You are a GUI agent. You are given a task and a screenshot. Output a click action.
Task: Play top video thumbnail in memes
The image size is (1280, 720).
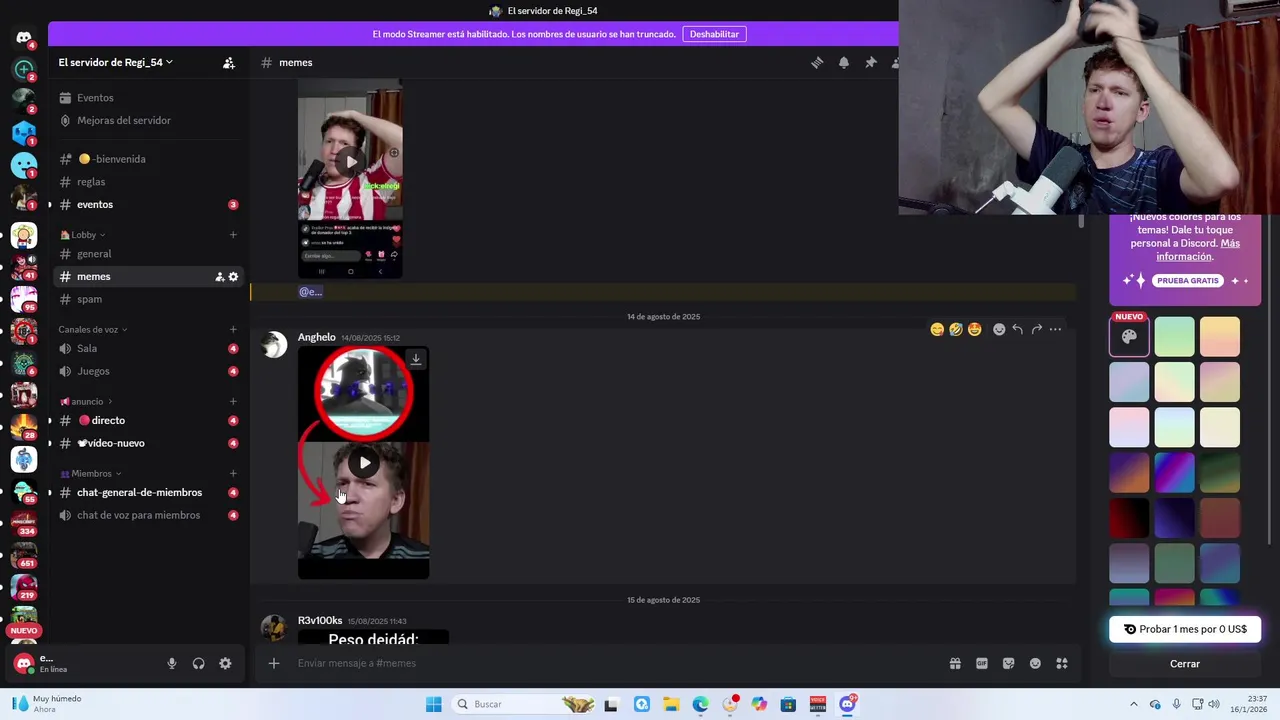tap(350, 162)
